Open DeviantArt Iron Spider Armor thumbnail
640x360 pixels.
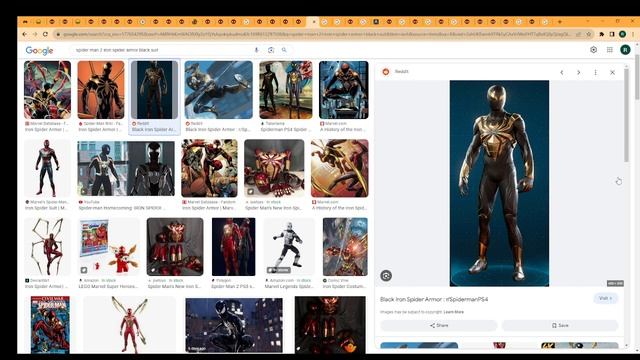(47, 247)
